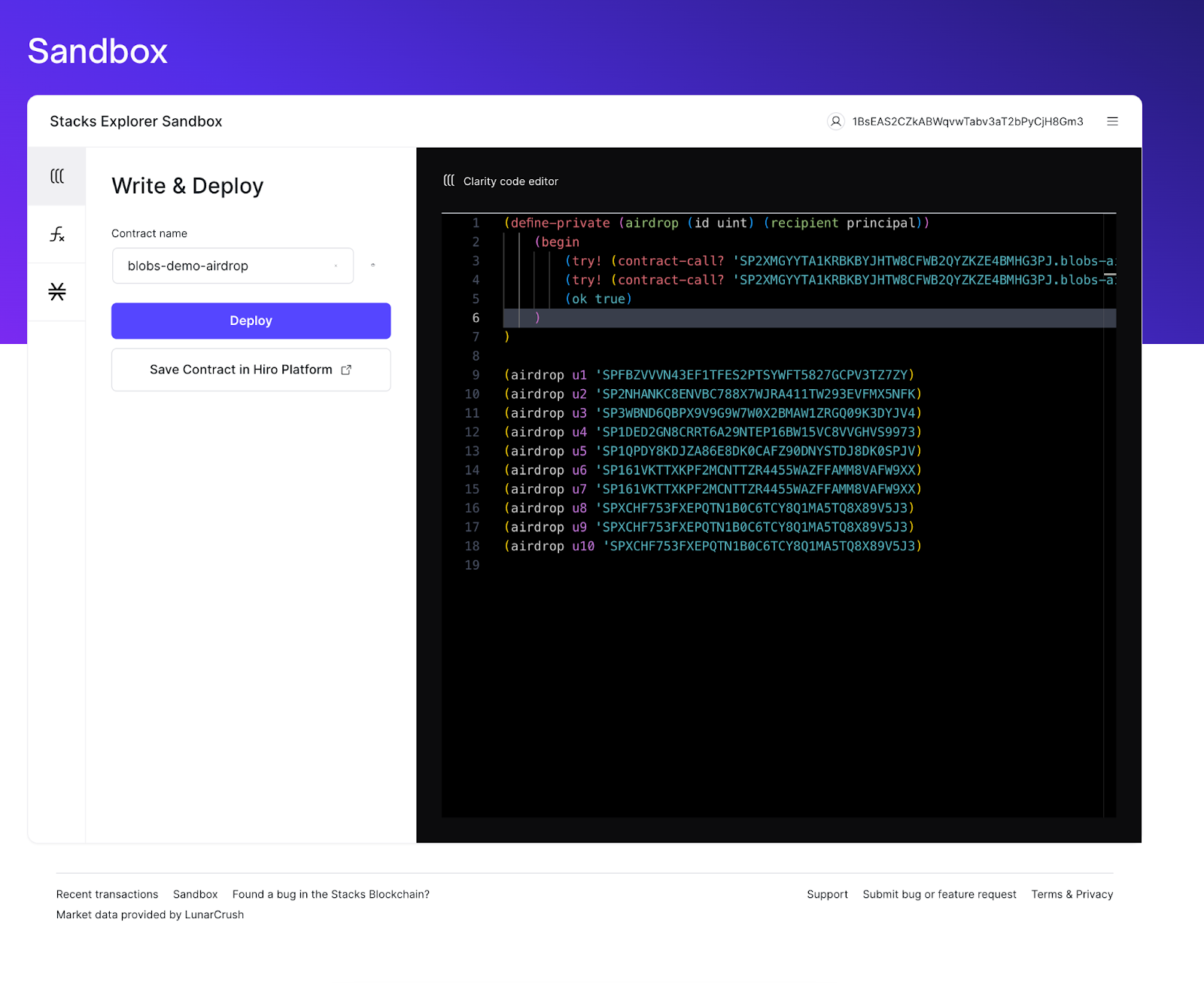Click the airdrop u6 line in the editor
The image size is (1204, 983).
(713, 470)
